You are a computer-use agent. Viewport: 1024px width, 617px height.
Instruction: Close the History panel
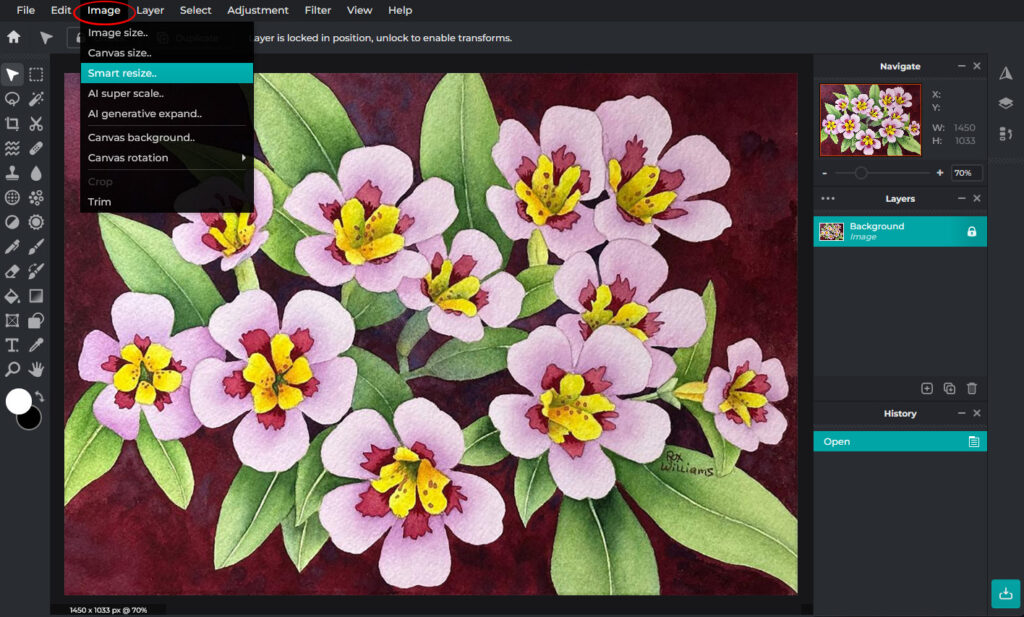click(977, 413)
